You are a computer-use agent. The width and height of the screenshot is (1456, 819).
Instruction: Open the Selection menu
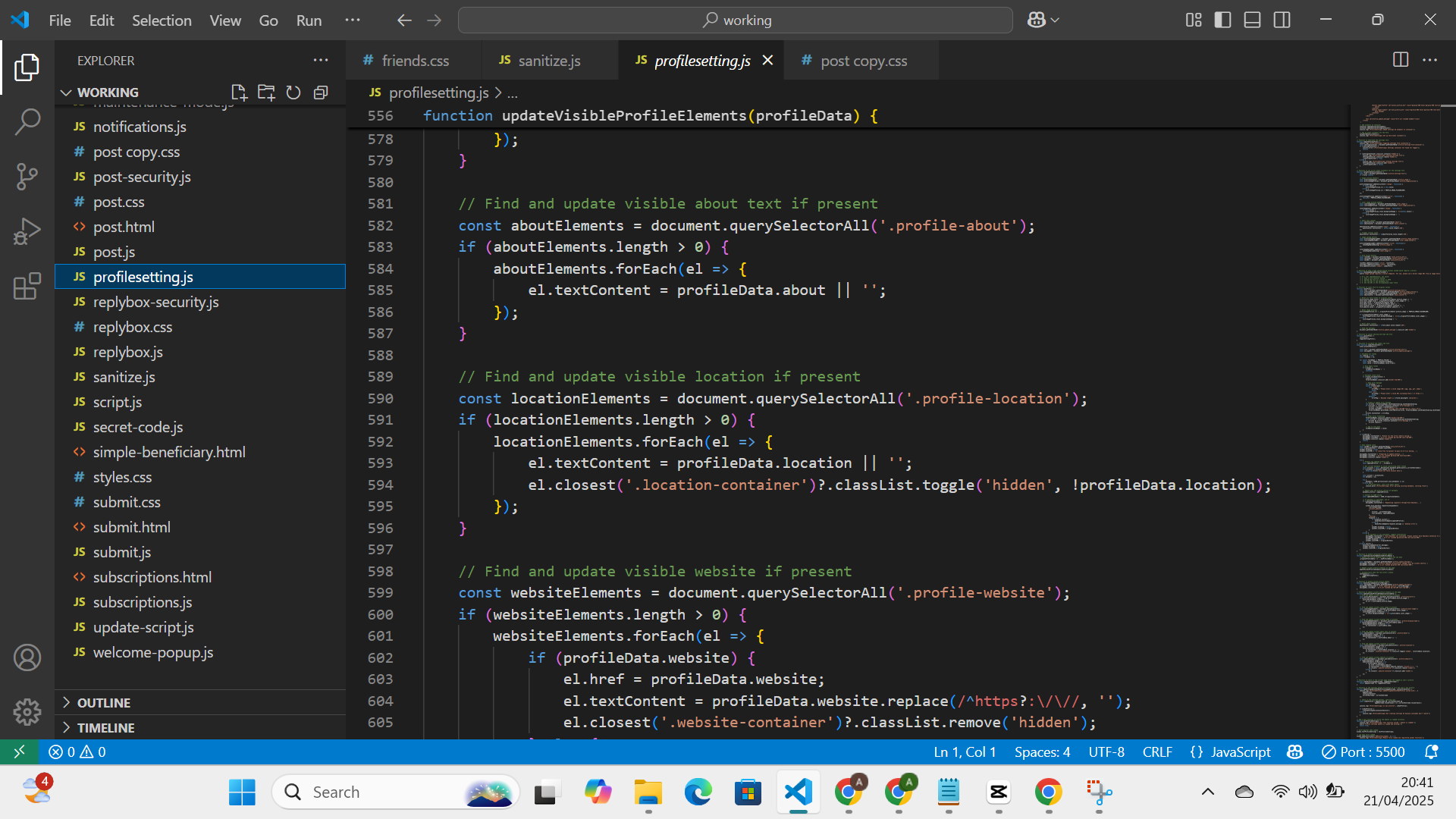[x=162, y=20]
